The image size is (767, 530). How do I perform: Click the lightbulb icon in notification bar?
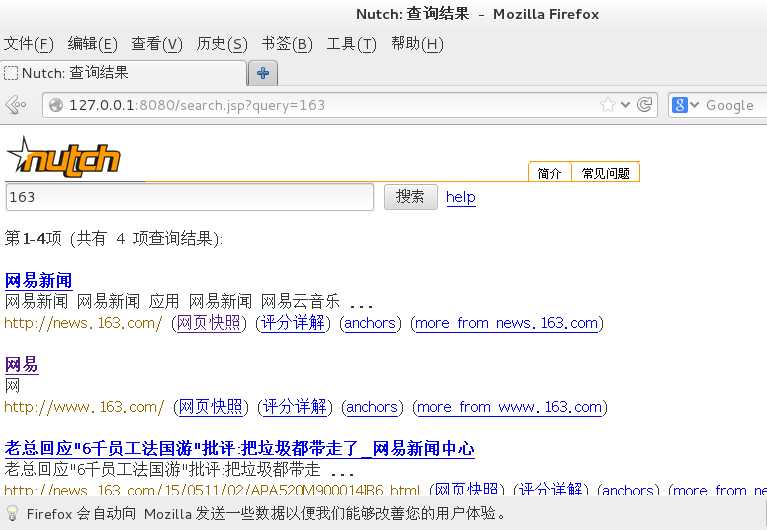click(12, 513)
